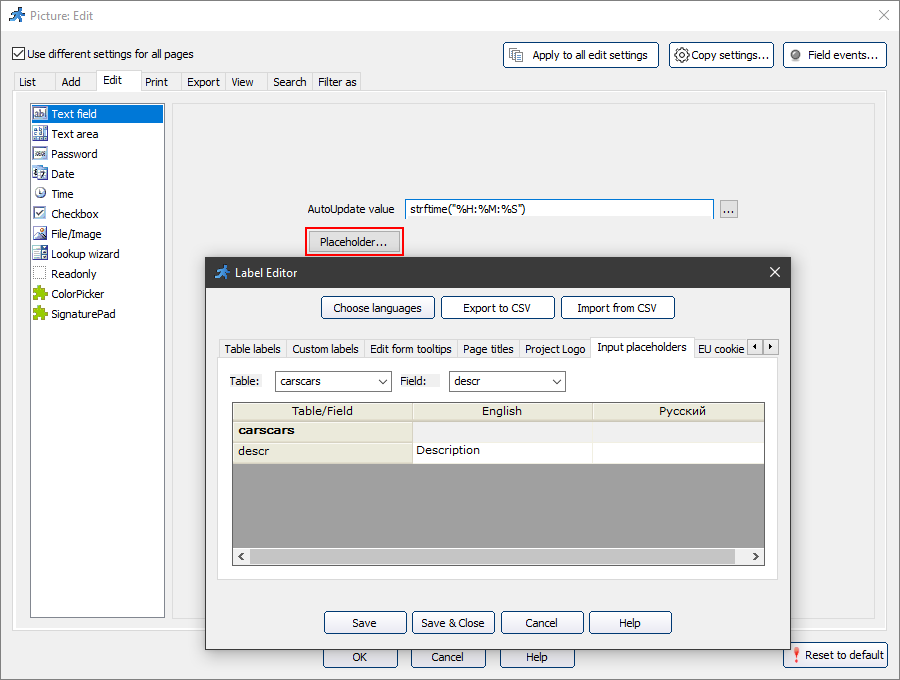This screenshot has height=680, width=900.
Task: Choose the Time clock icon
Action: tap(40, 194)
